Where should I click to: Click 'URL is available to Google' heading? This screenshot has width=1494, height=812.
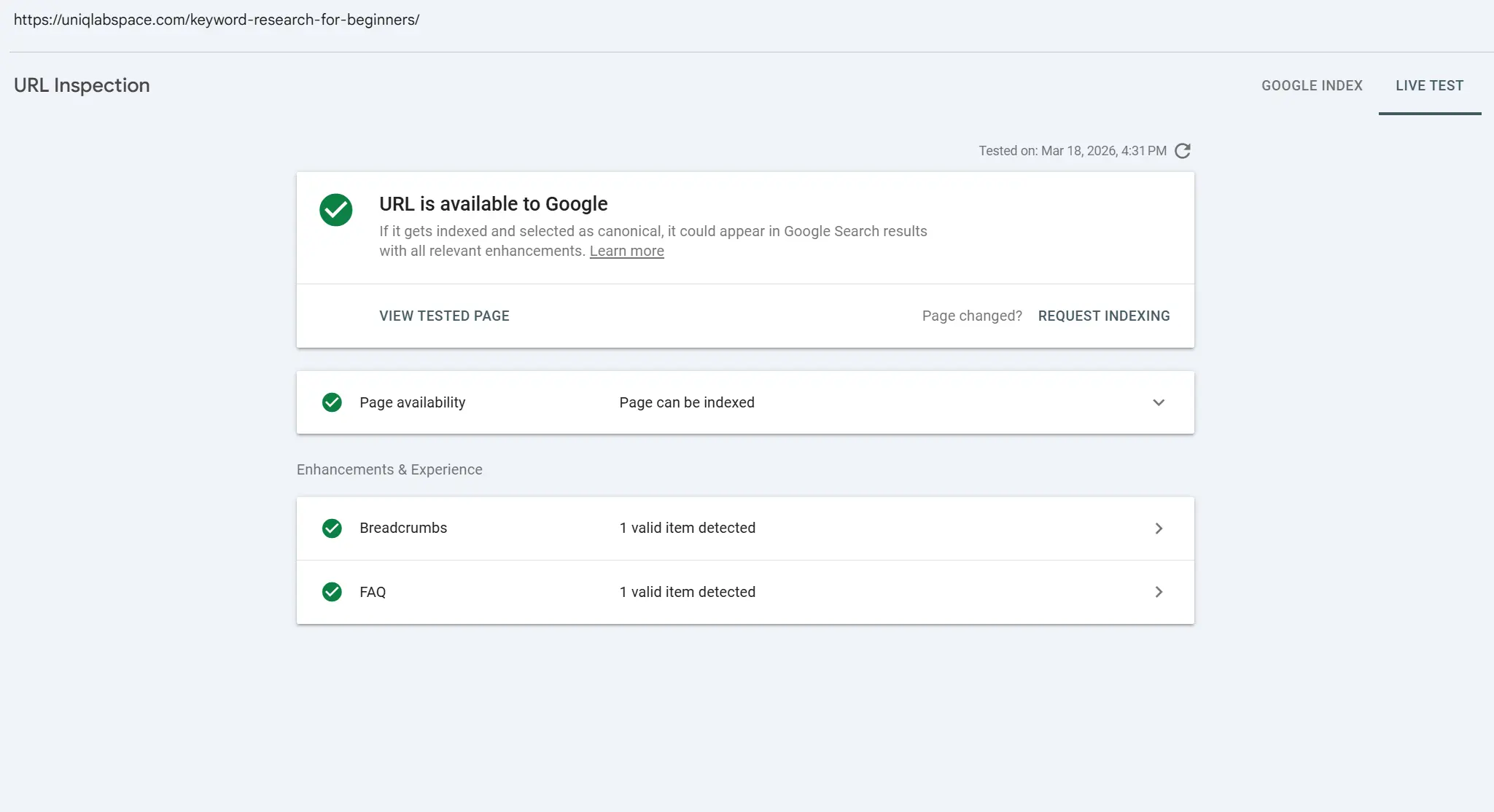click(x=494, y=204)
